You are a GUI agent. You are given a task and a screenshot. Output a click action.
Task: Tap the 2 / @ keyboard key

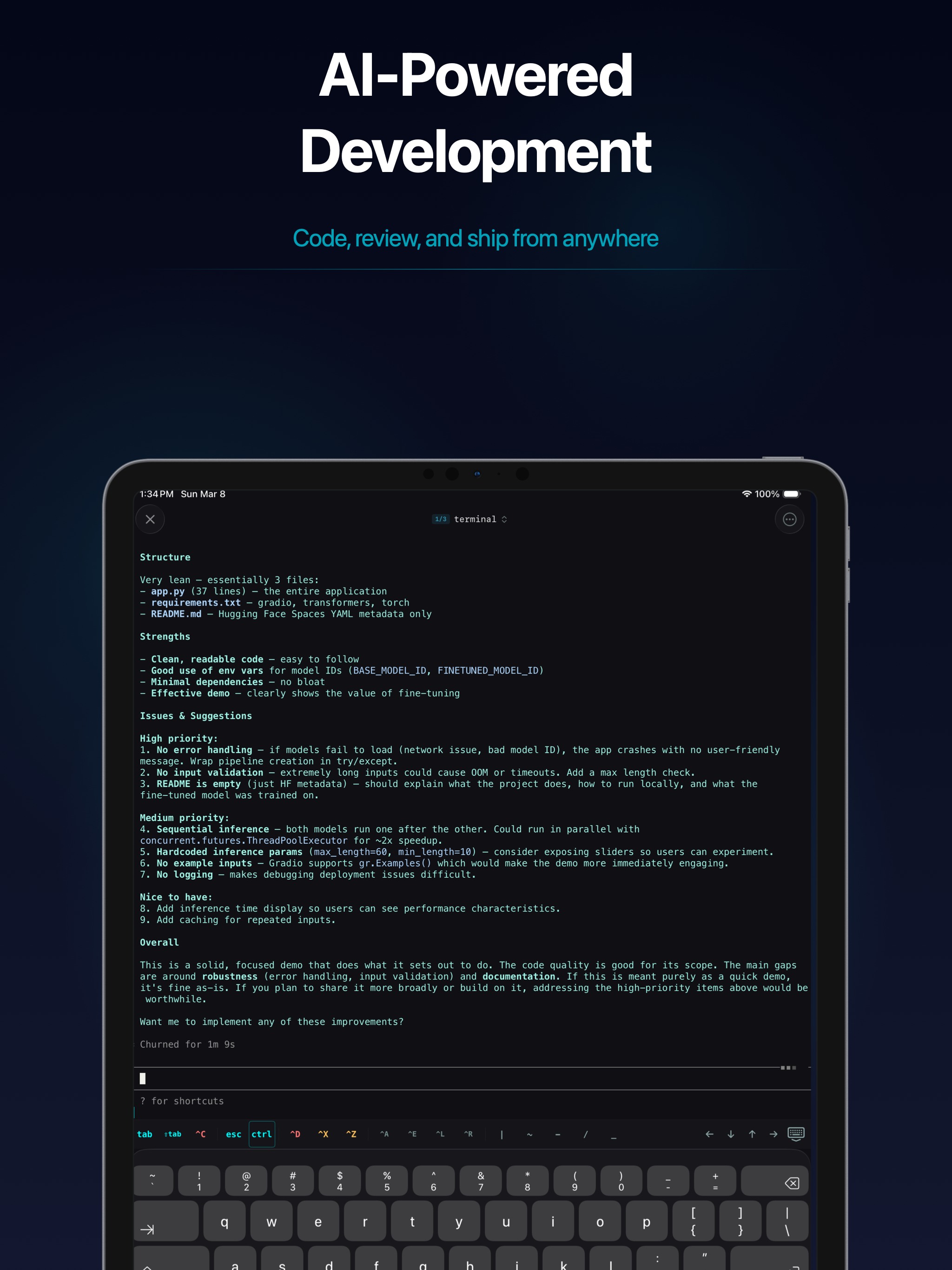pos(246,1180)
